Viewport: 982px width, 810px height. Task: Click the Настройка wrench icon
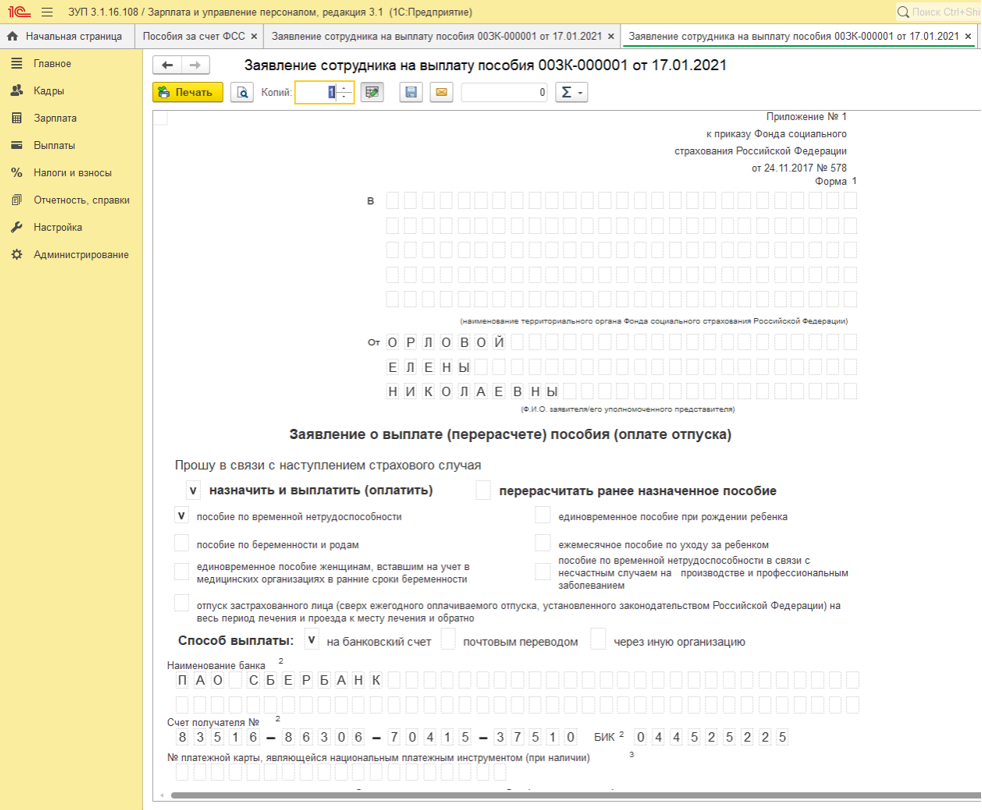(x=17, y=227)
